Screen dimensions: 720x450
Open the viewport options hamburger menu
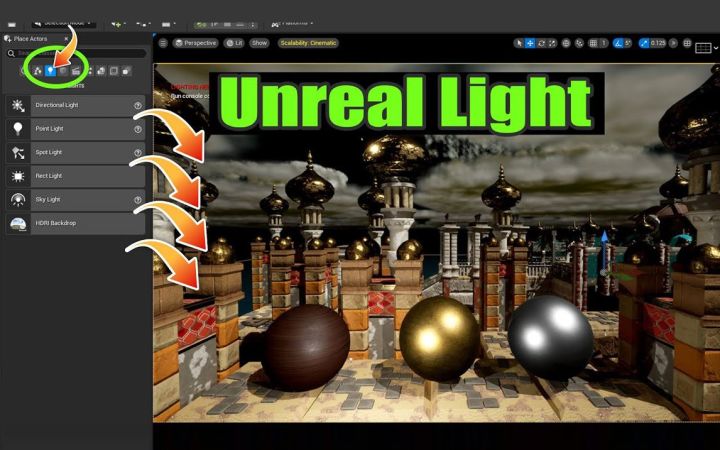163,43
